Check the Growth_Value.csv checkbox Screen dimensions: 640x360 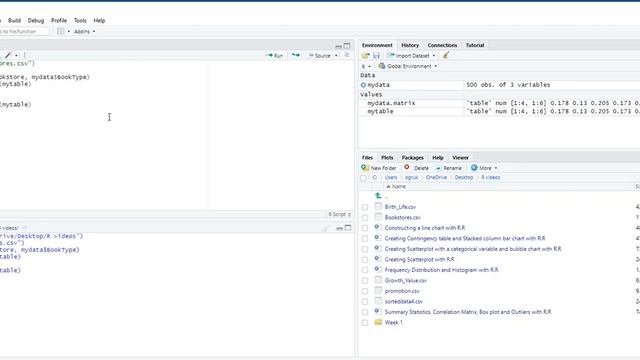click(365, 281)
